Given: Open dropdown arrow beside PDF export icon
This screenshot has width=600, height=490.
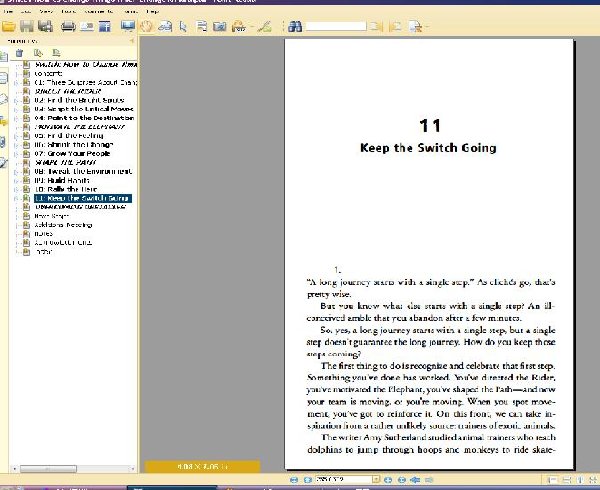Looking at the screenshot, I should click(x=251, y=27).
